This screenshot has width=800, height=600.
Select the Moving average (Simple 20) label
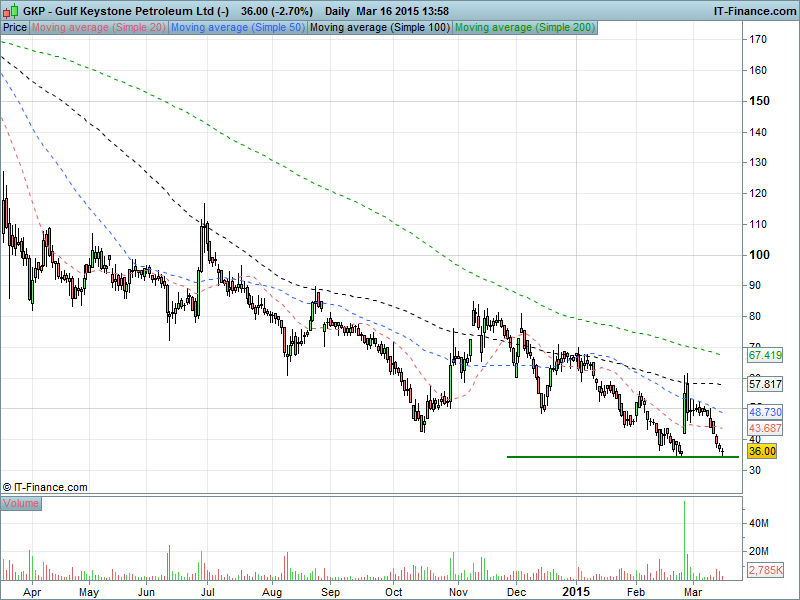click(99, 28)
